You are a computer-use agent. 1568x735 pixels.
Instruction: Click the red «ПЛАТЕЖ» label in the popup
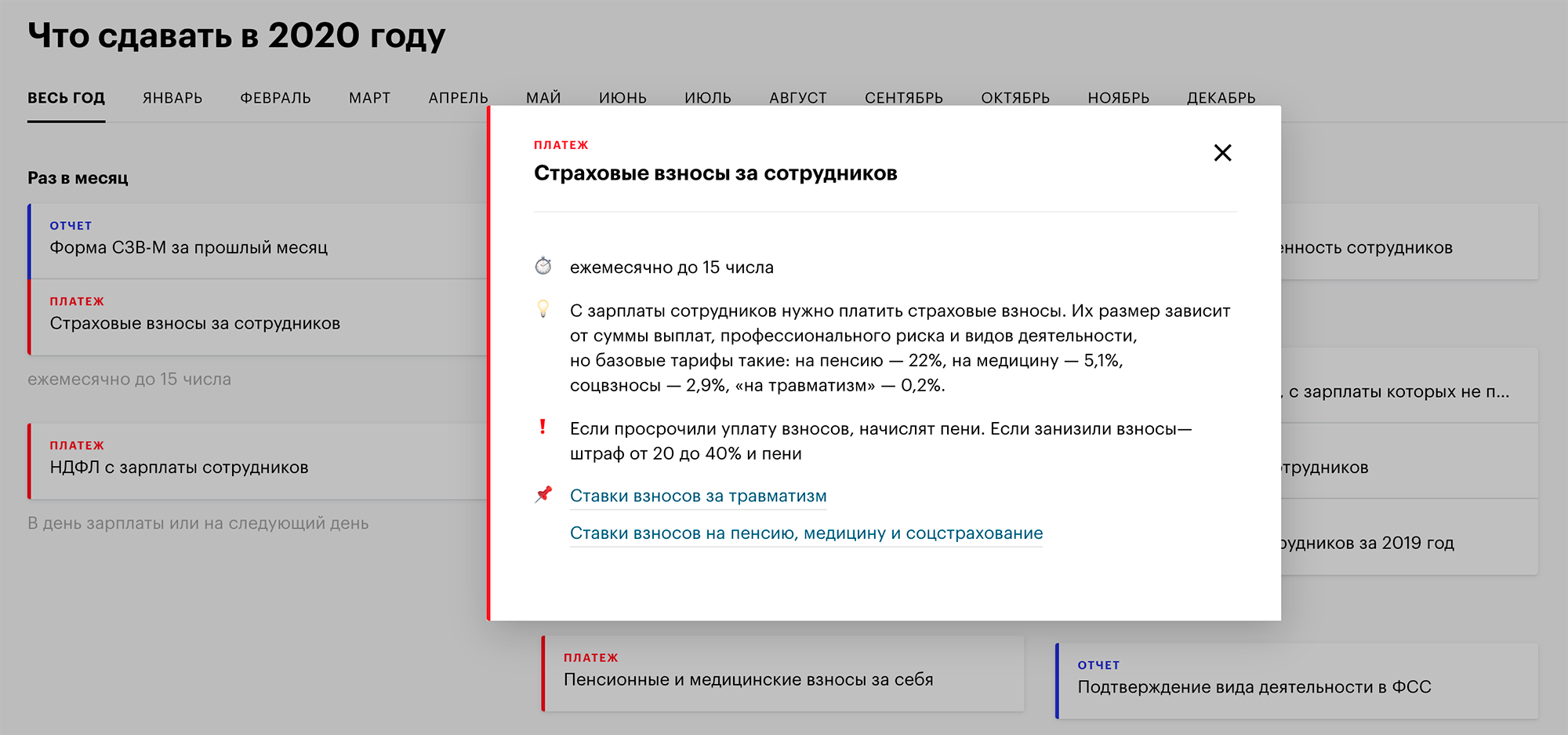[561, 145]
